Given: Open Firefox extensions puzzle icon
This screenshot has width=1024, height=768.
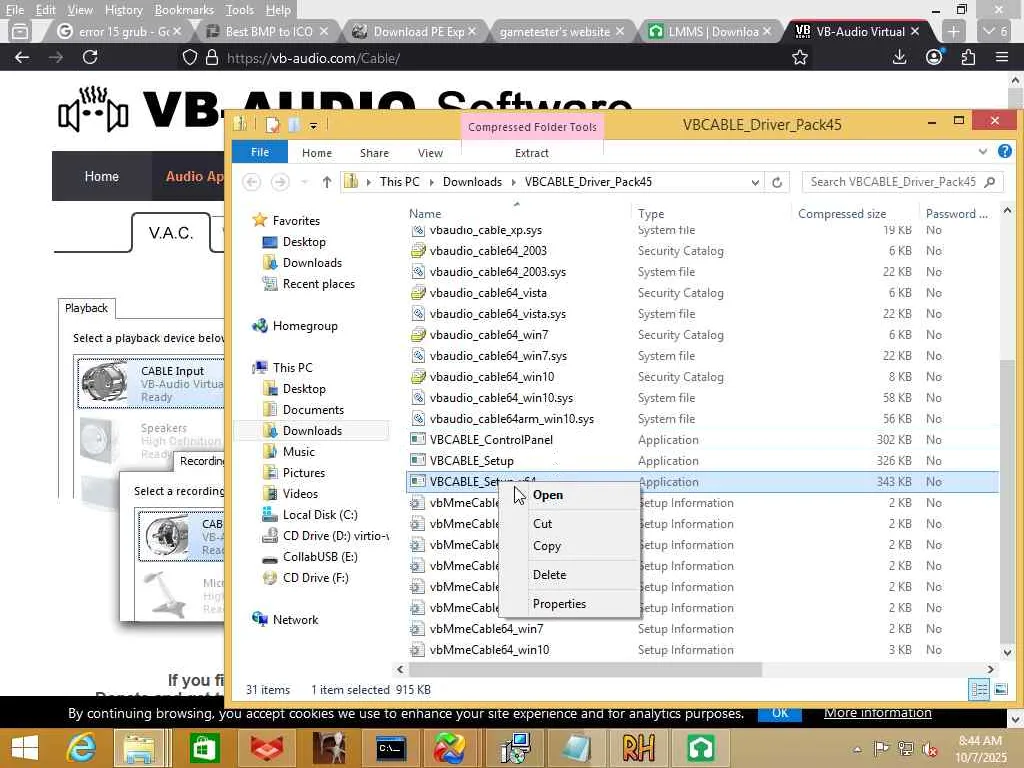Looking at the screenshot, I should (x=968, y=57).
